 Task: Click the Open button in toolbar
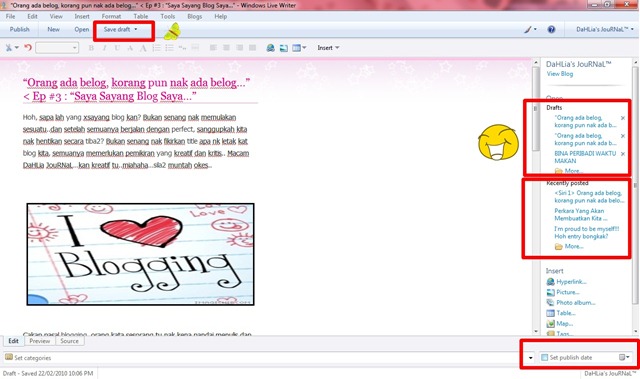(x=82, y=29)
